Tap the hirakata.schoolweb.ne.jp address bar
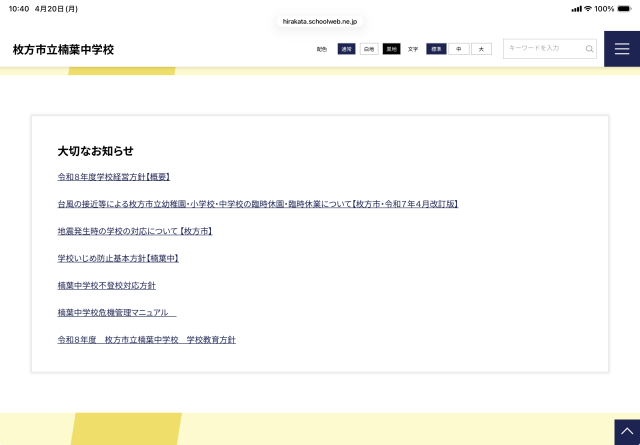The width and height of the screenshot is (640, 445). pyautogui.click(x=320, y=20)
